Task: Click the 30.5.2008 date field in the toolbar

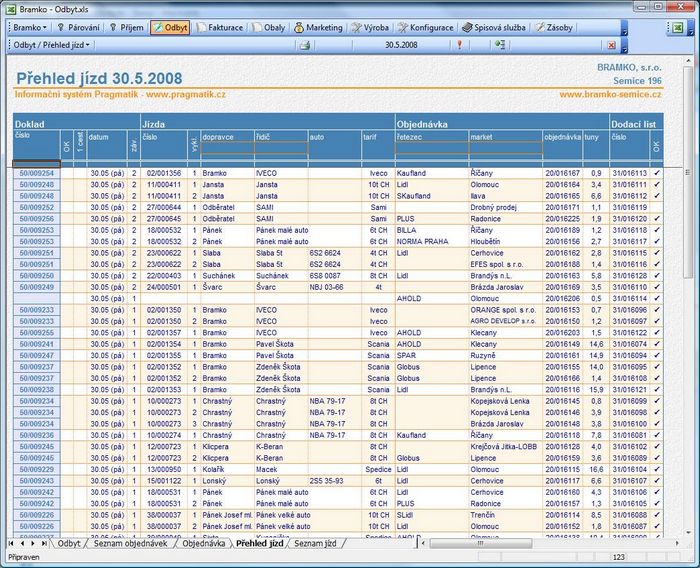Action: click(401, 45)
